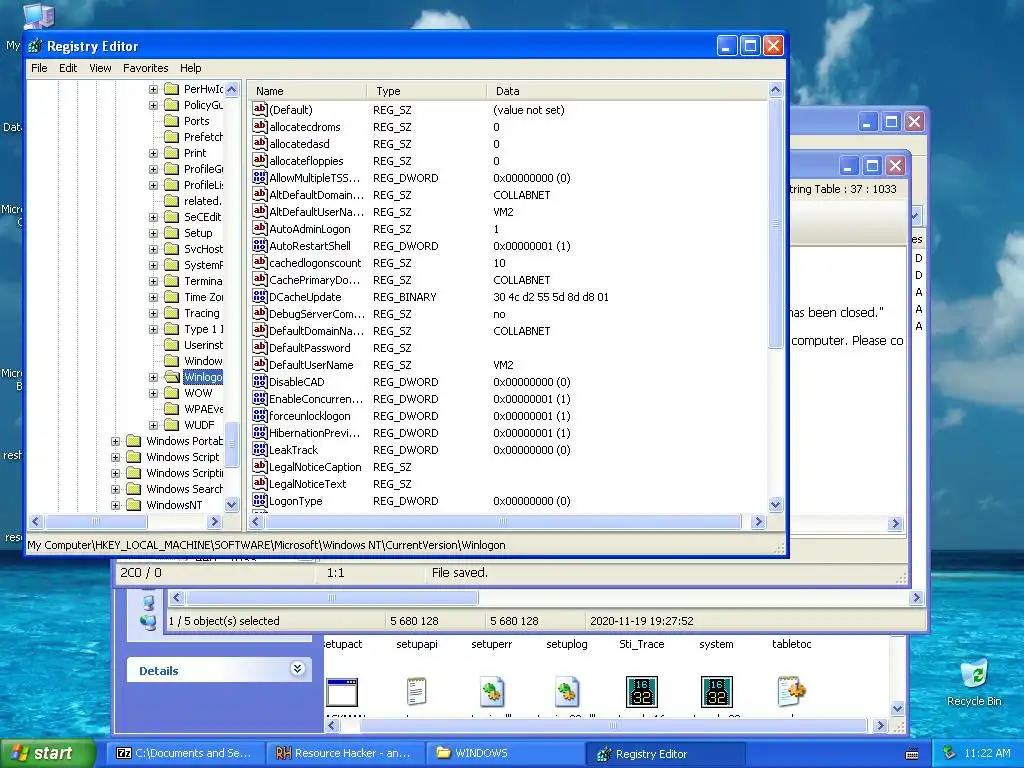Open the File menu in Registry Editor

coord(39,68)
